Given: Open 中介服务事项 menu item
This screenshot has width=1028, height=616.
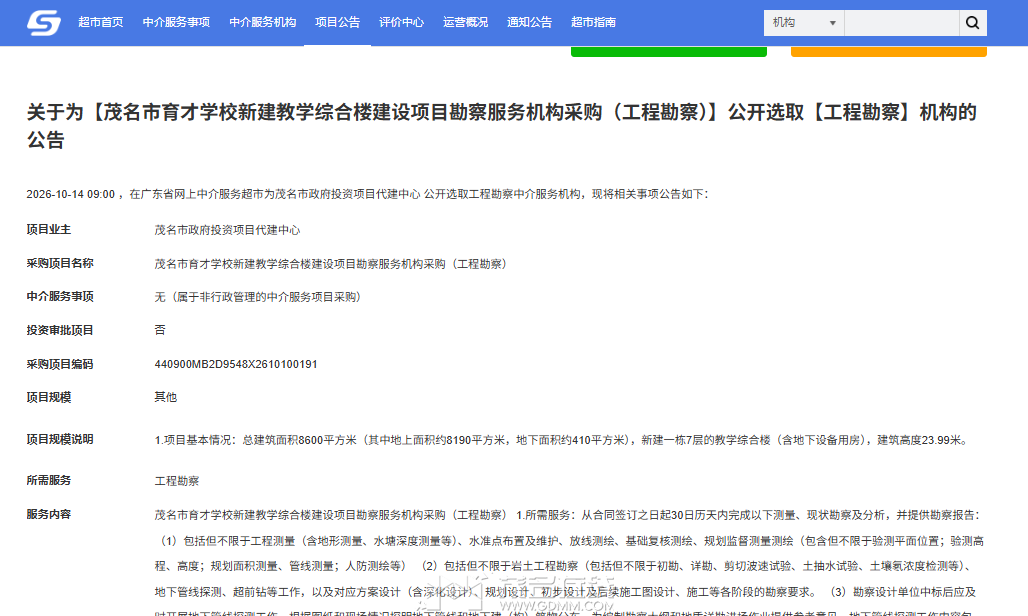Looking at the screenshot, I should click(176, 22).
